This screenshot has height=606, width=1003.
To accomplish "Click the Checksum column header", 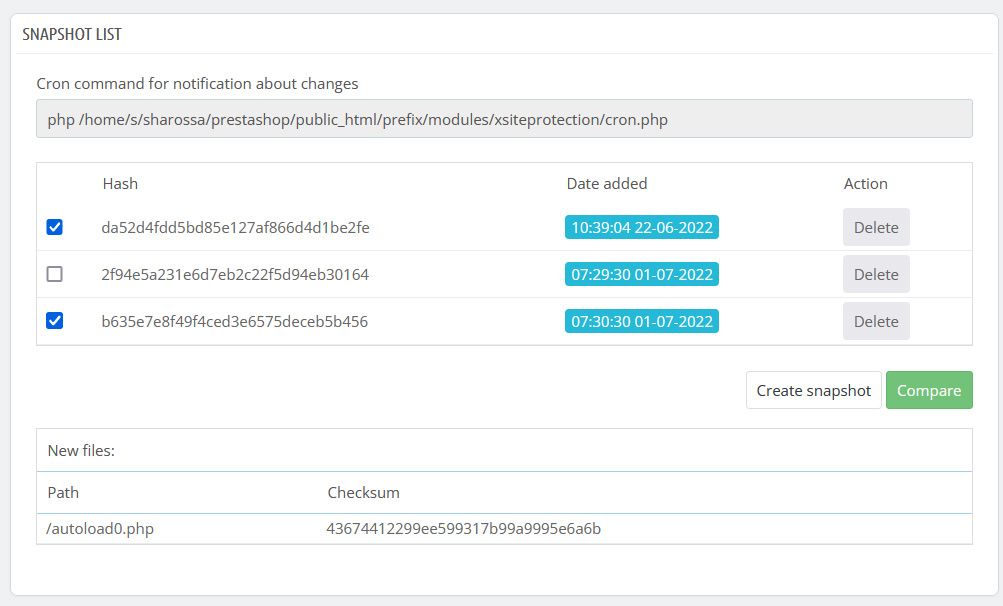I will coord(363,492).
